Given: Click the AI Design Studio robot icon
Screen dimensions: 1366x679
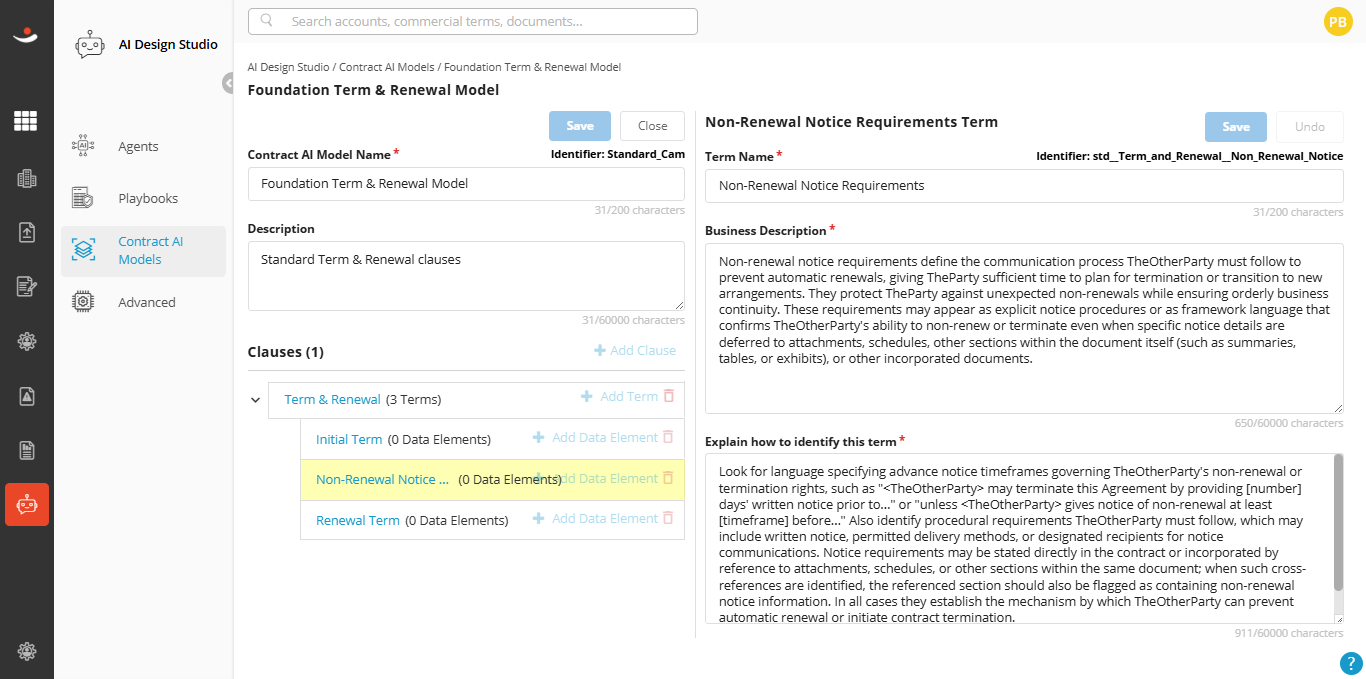Looking at the screenshot, I should click(90, 45).
